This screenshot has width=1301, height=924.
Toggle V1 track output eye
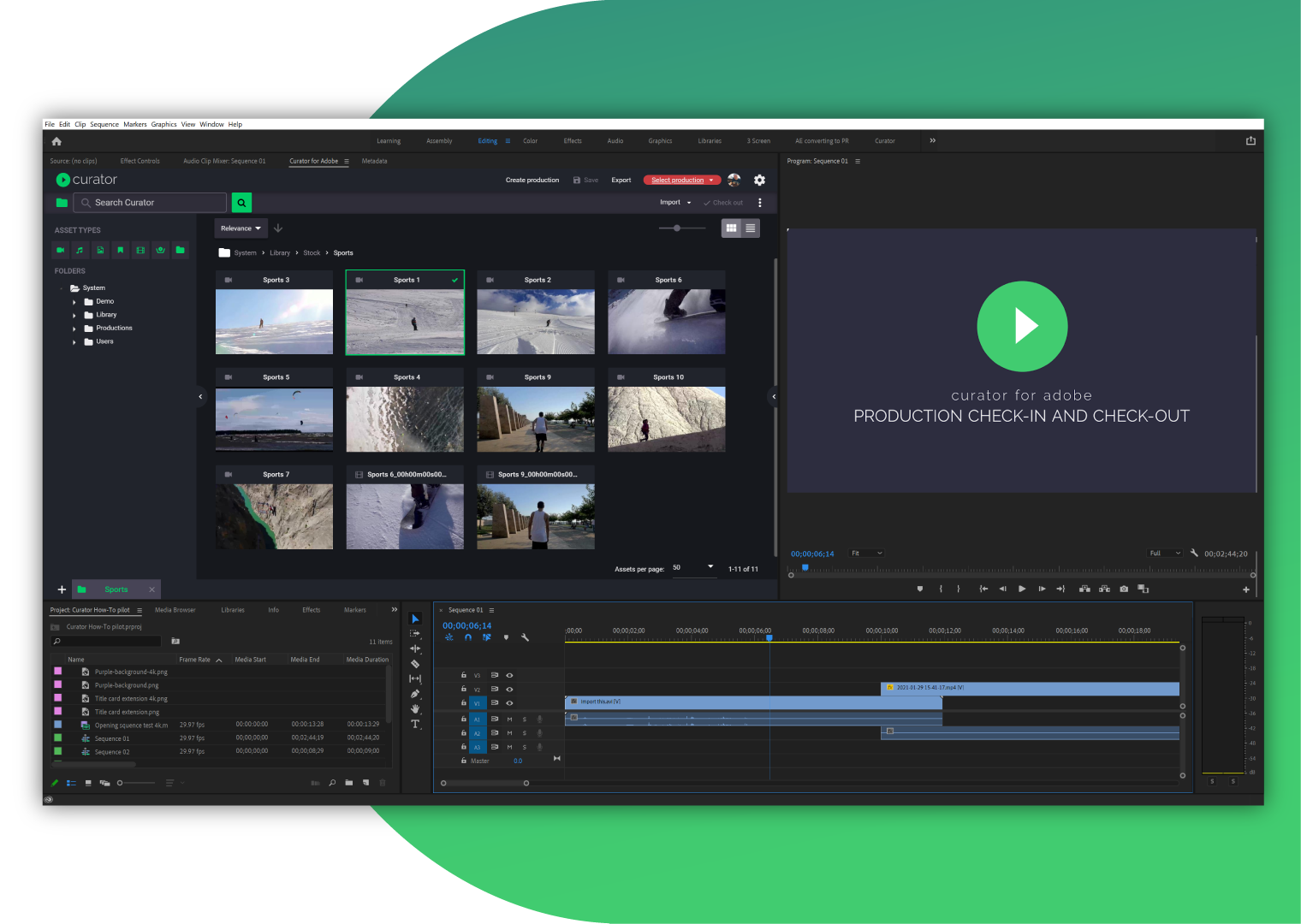[509, 702]
